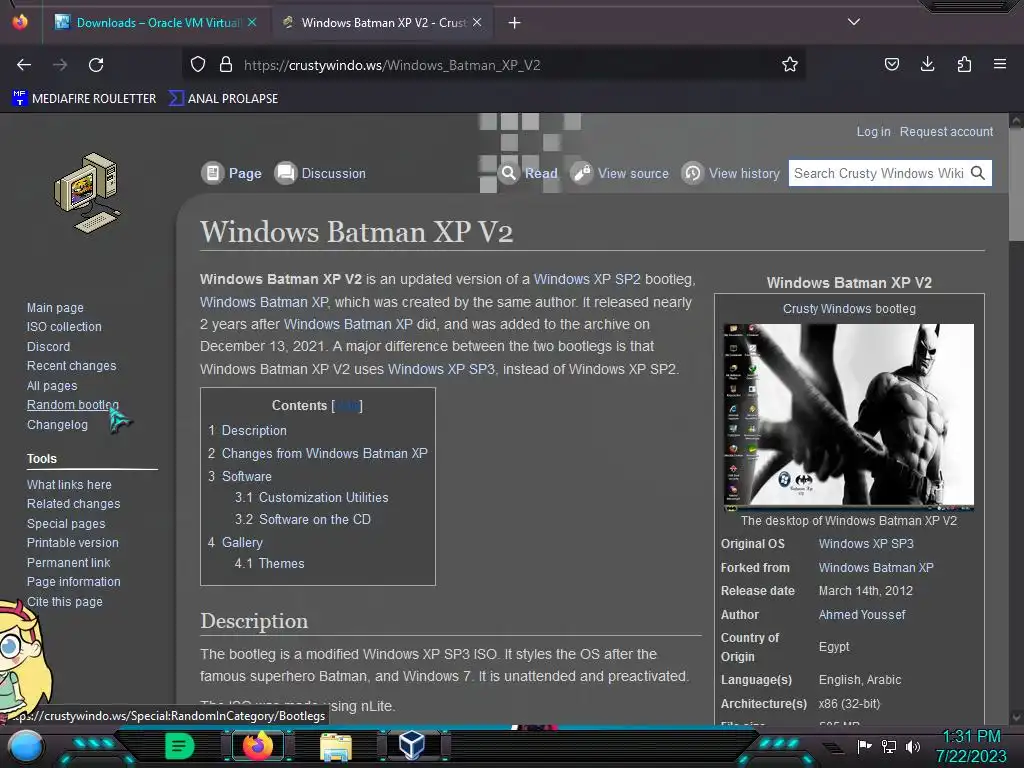Select the Read view tab
Screen dimensions: 1024x768
(528, 173)
